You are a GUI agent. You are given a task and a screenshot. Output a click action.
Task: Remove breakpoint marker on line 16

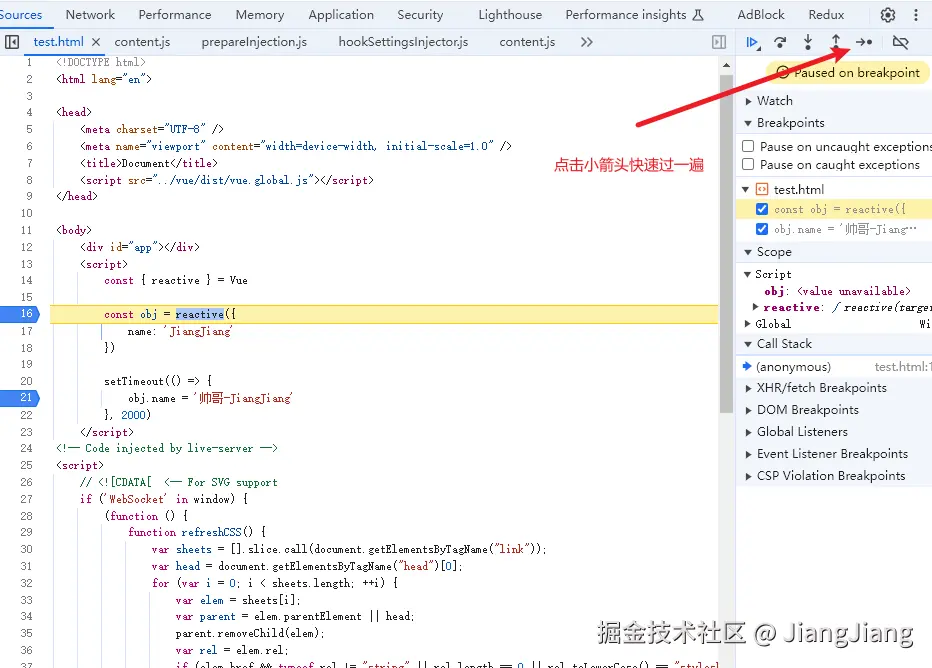tap(20, 314)
